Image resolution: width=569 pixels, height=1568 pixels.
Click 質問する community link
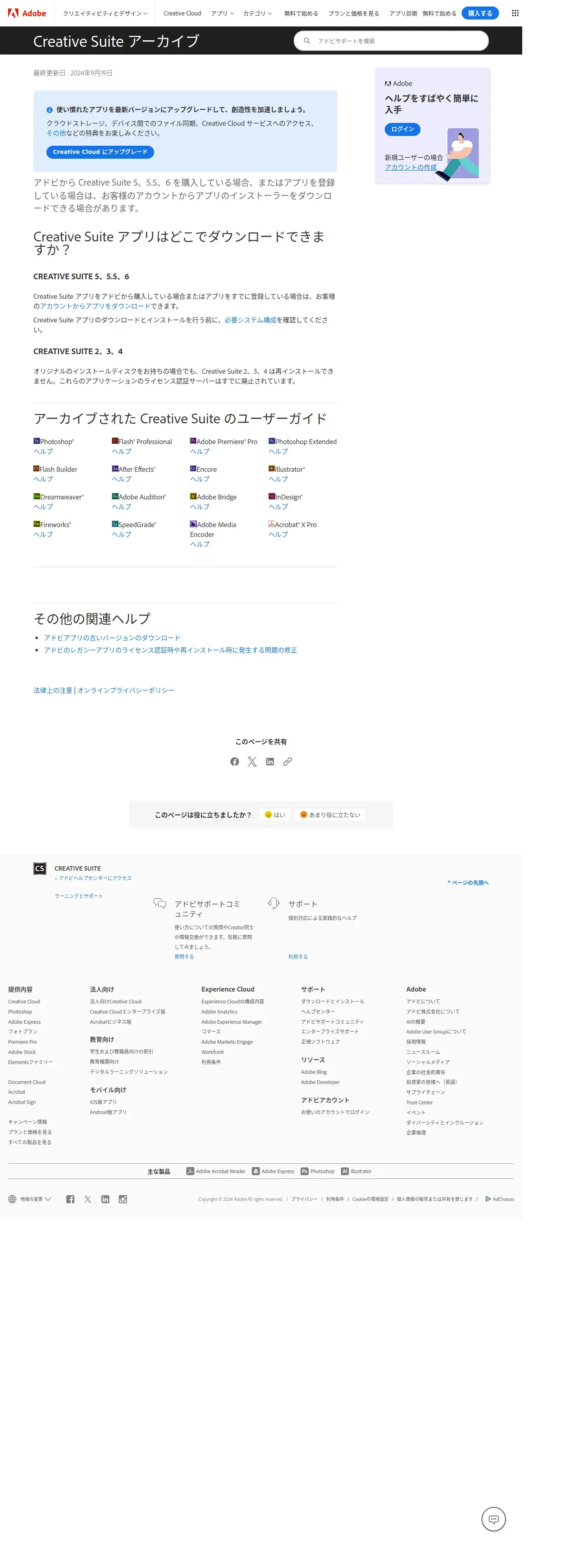184,956
